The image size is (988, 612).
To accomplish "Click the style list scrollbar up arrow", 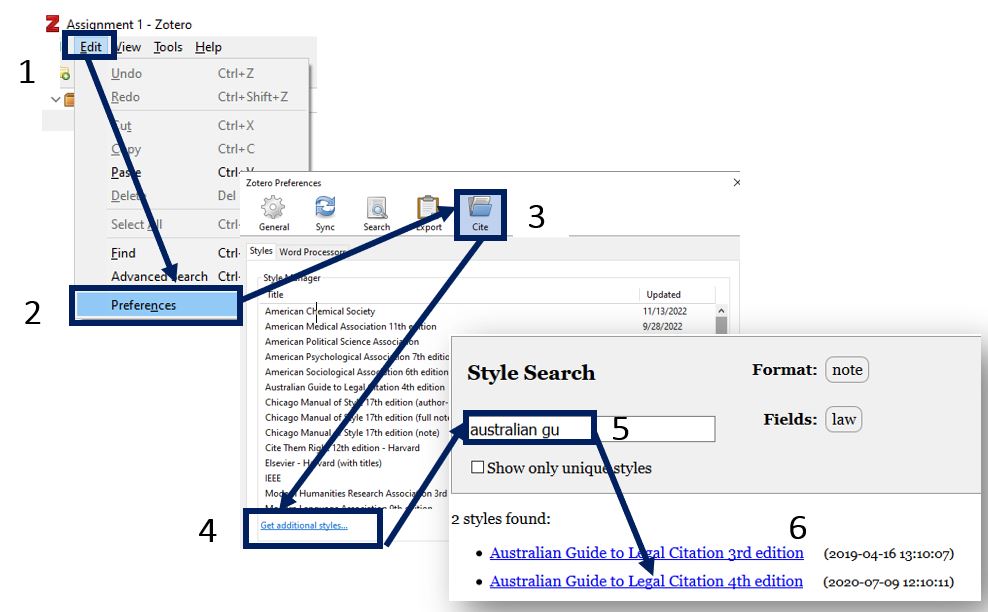I will click(719, 311).
